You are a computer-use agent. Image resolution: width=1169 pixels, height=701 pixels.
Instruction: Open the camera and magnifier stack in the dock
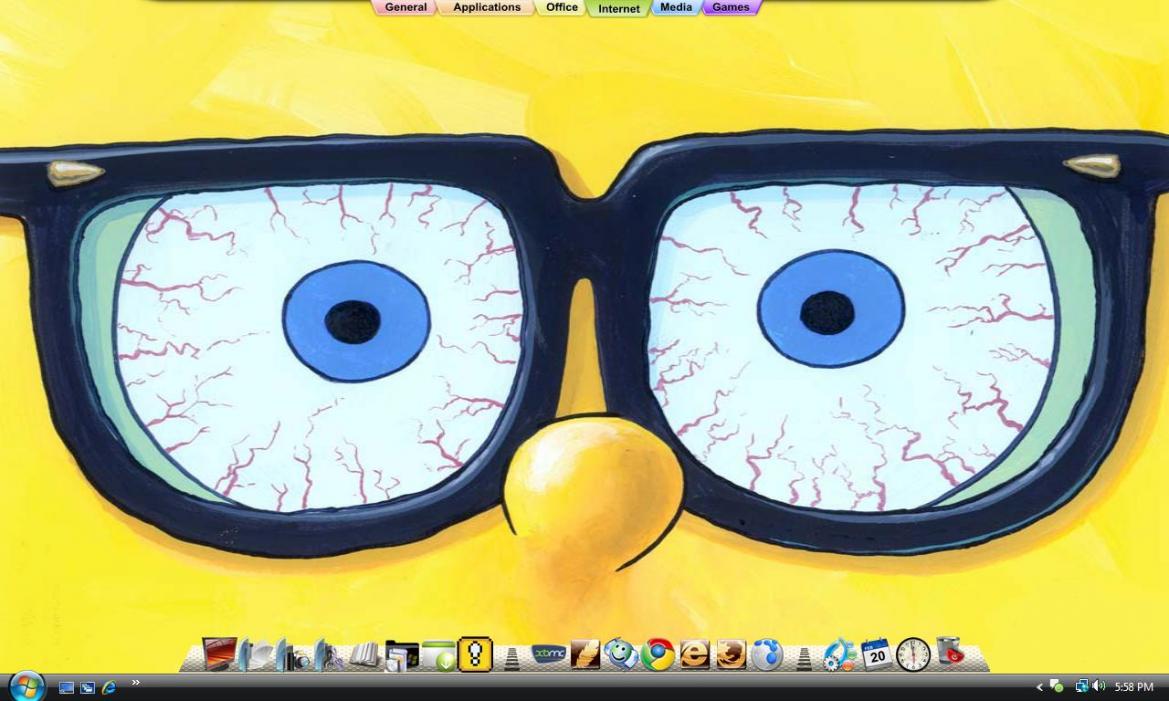[x=292, y=655]
